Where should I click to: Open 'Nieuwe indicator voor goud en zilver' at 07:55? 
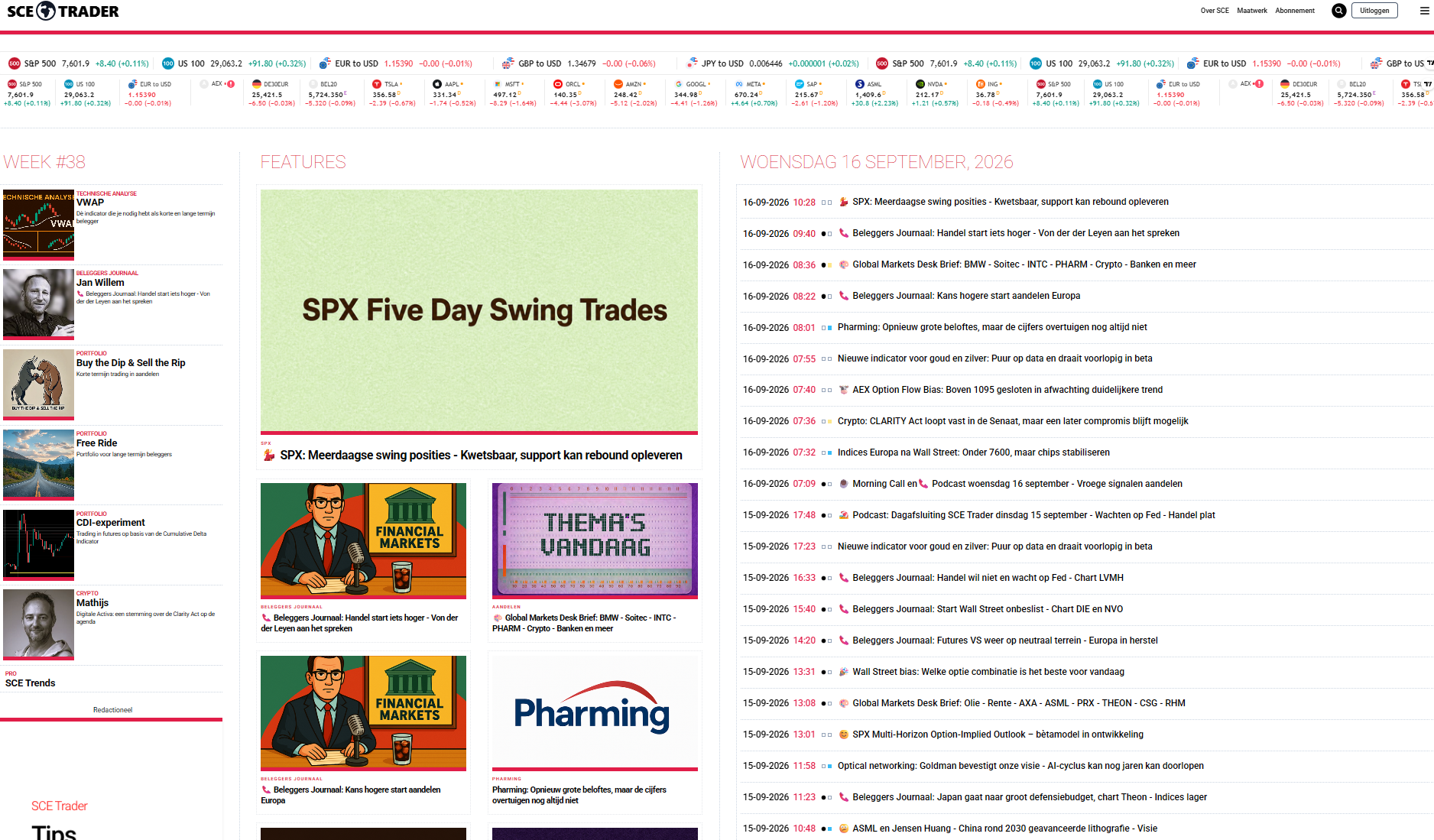[995, 358]
